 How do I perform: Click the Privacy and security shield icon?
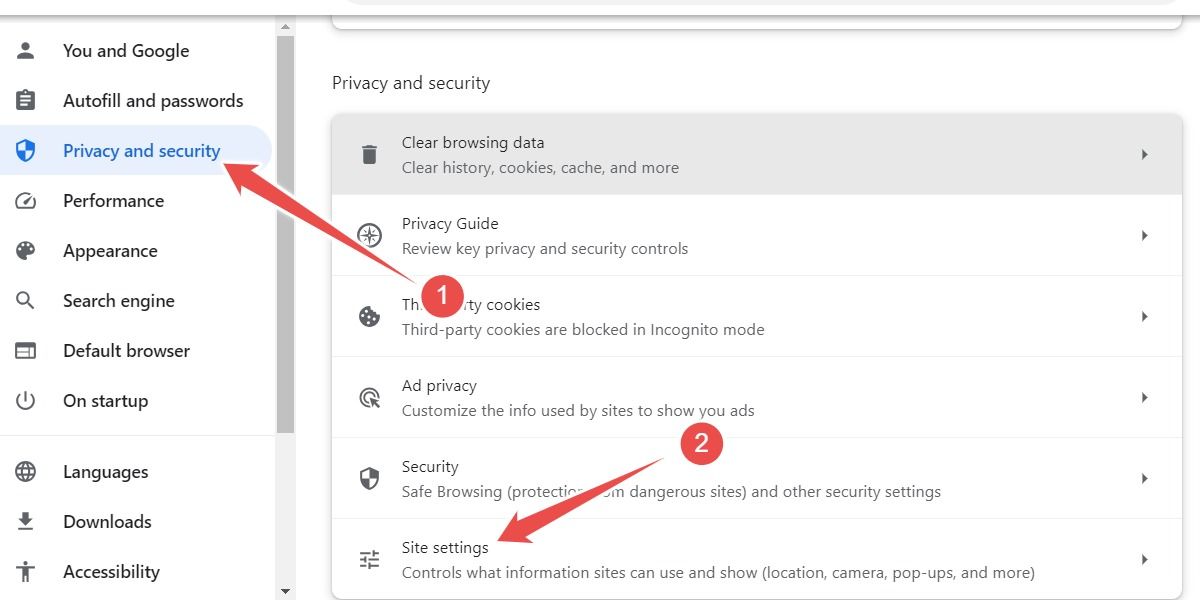coord(27,150)
